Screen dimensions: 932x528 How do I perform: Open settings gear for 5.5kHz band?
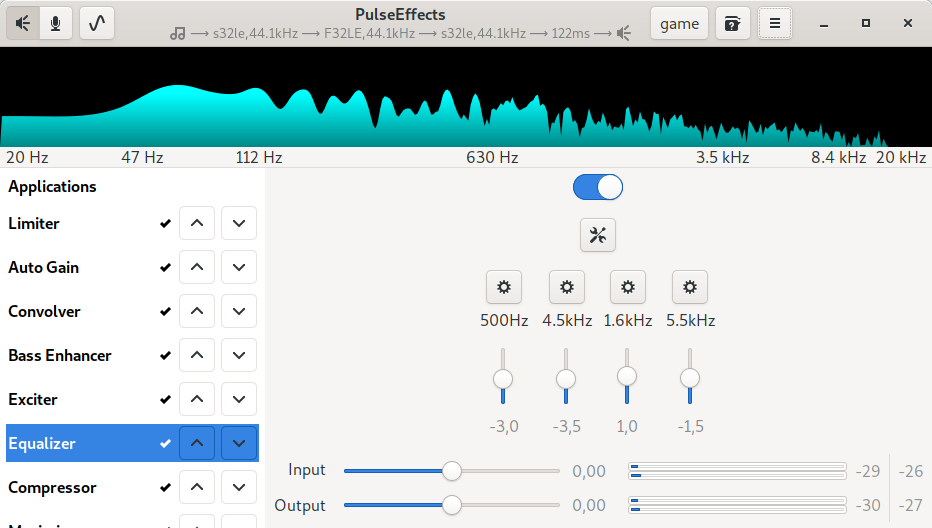690,287
